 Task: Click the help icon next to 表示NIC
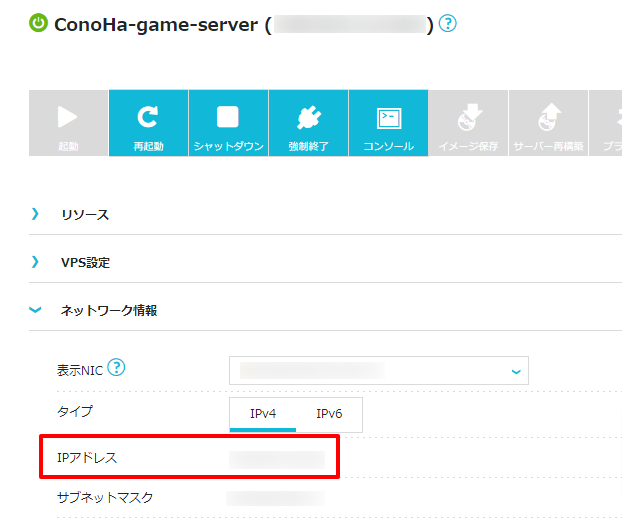click(117, 368)
